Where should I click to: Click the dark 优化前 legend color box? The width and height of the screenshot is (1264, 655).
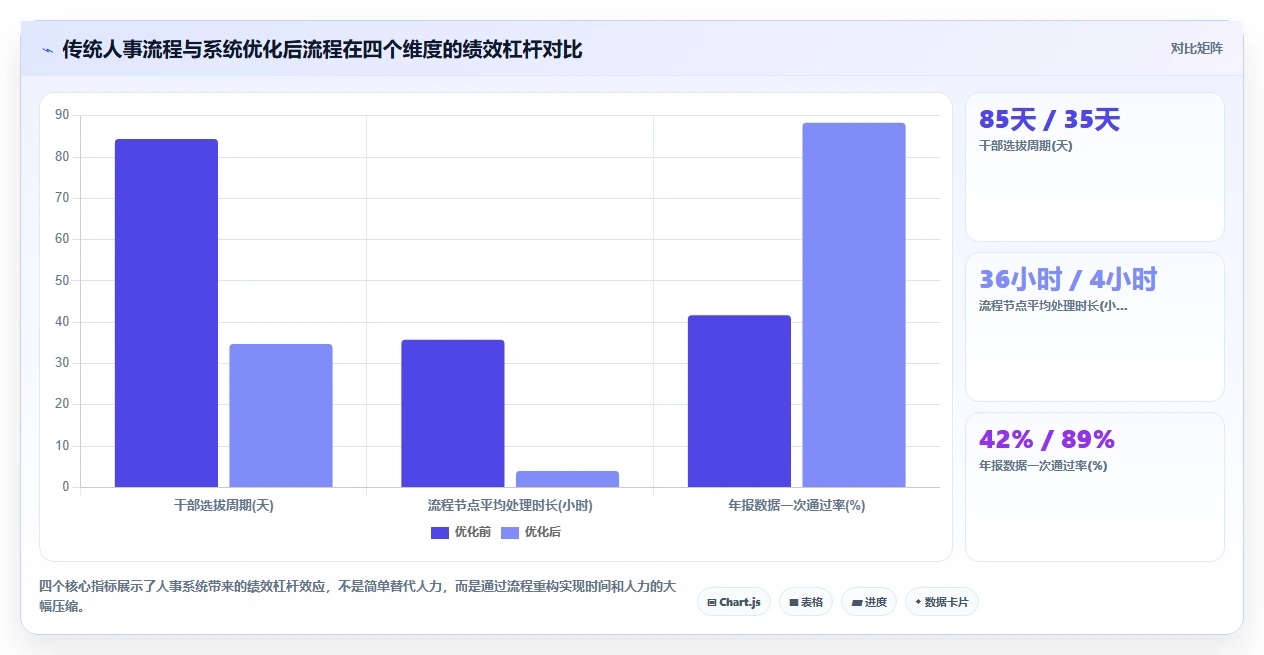pos(440,532)
